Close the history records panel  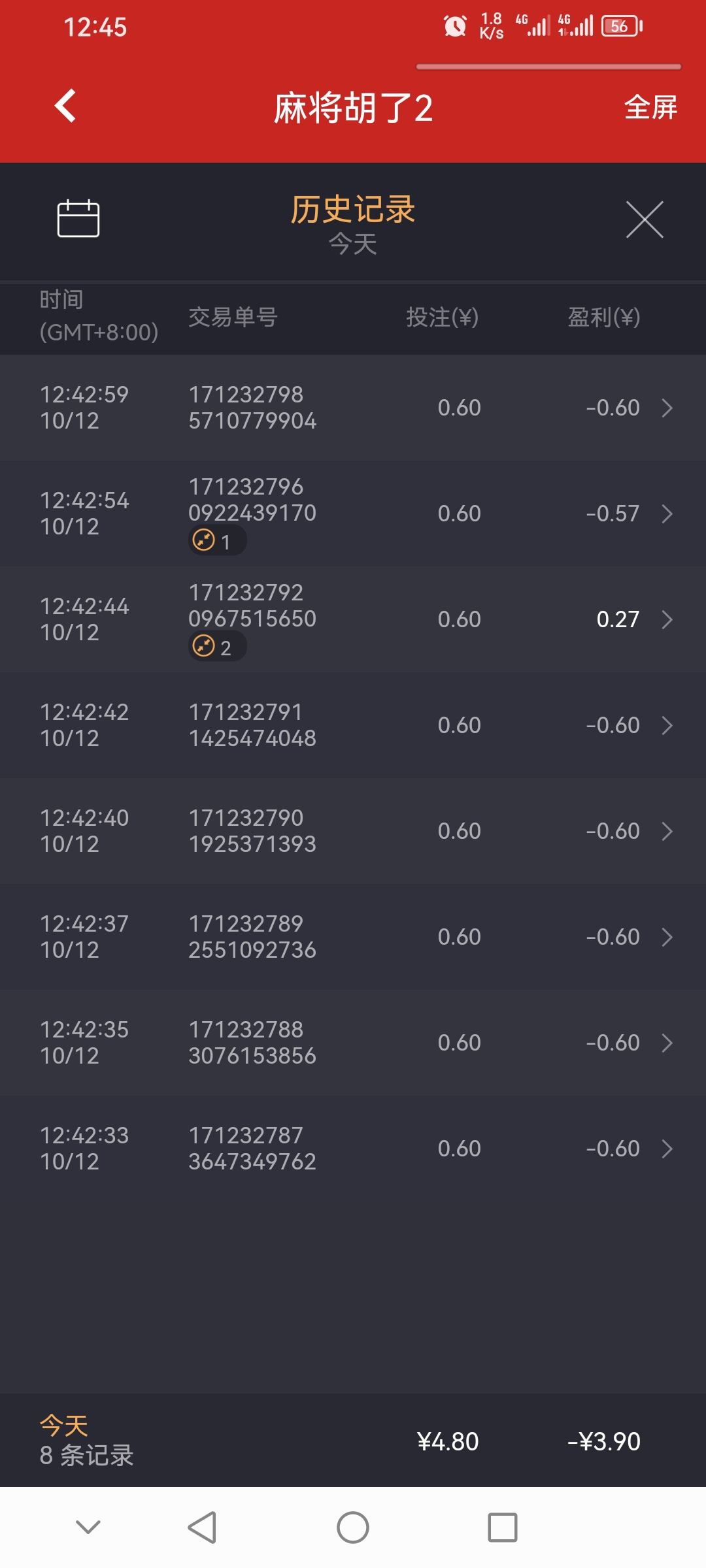tap(645, 220)
